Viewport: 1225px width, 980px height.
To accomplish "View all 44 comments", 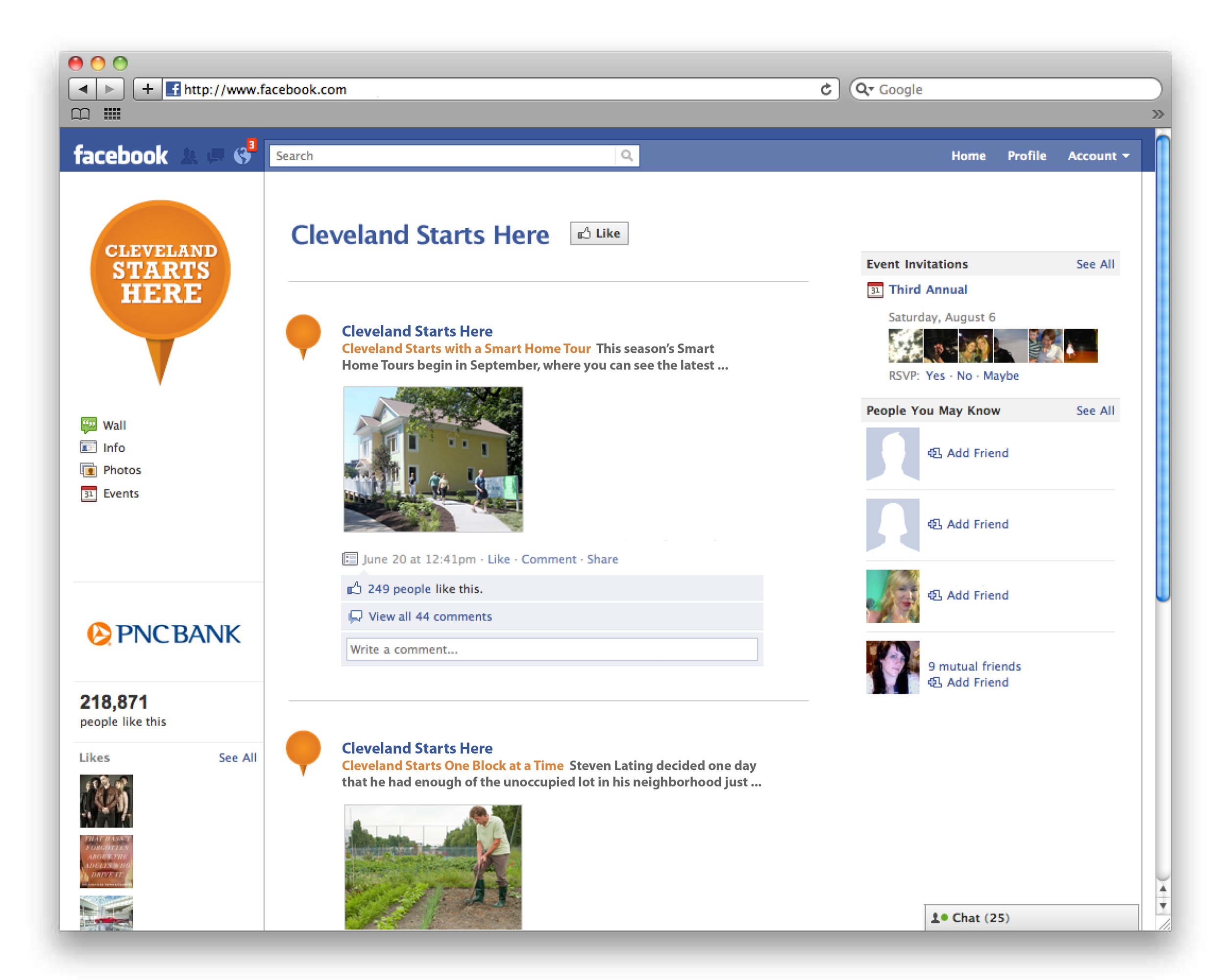I will (x=430, y=616).
